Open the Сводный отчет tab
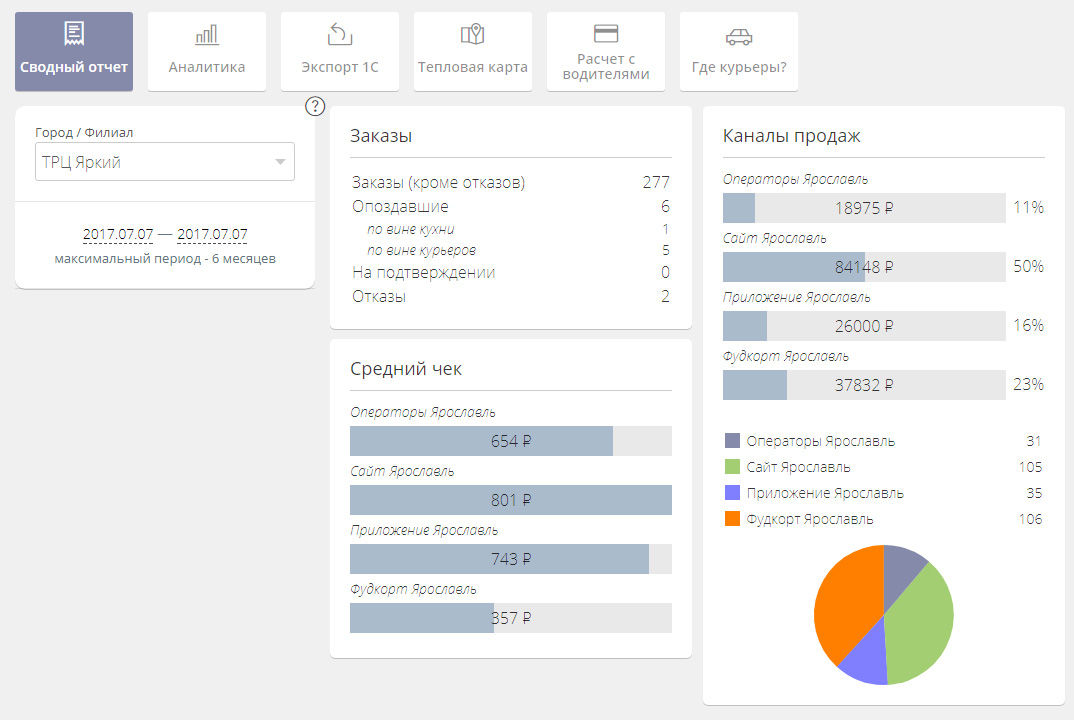The height and width of the screenshot is (720, 1074). pyautogui.click(x=74, y=51)
